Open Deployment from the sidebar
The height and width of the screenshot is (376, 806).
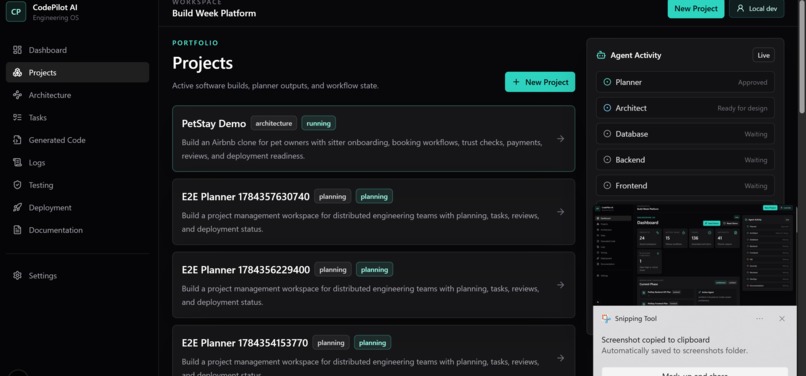tap(77, 208)
